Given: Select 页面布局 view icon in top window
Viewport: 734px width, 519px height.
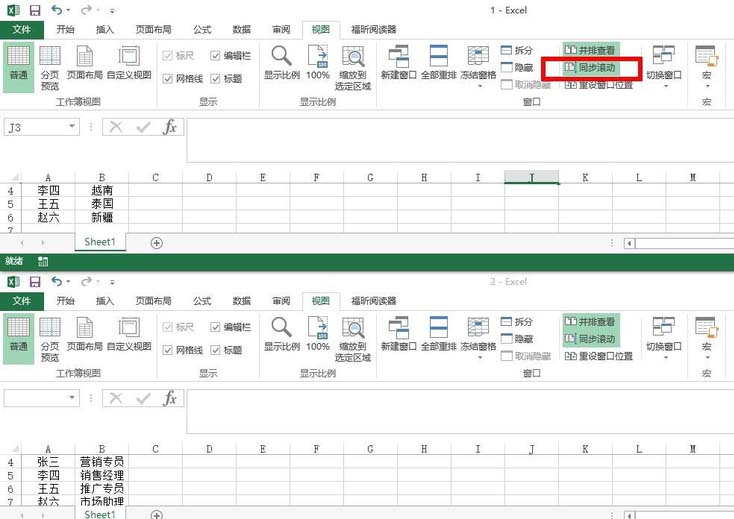Looking at the screenshot, I should coord(85,66).
